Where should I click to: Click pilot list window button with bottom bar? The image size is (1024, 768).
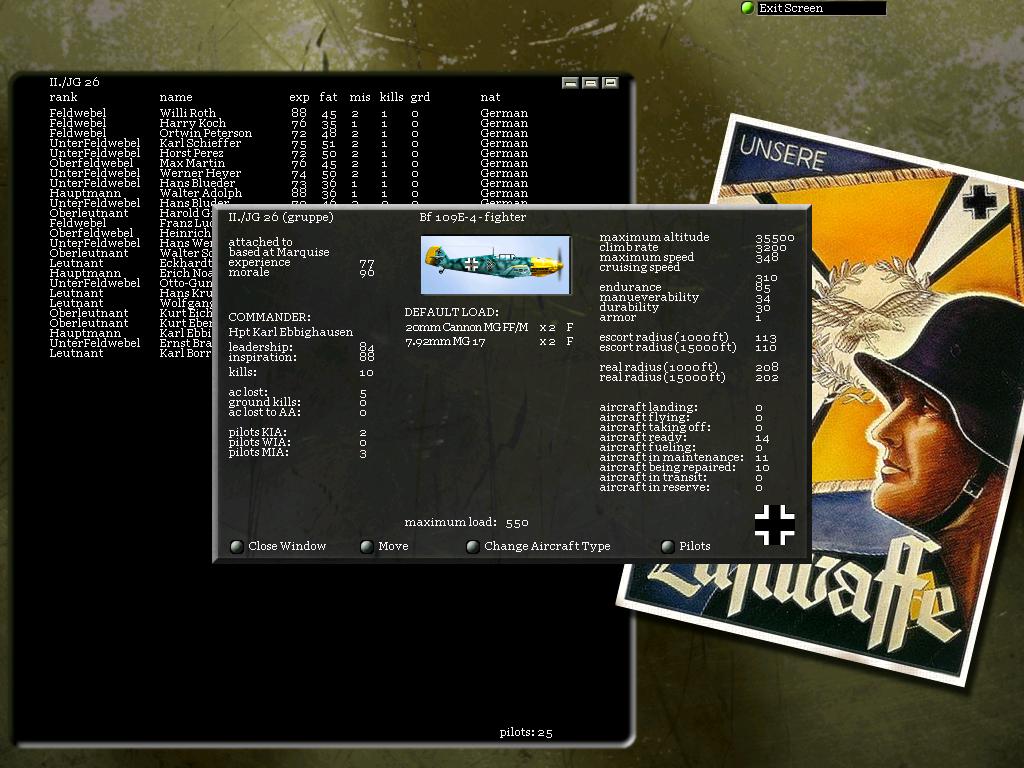coord(570,83)
